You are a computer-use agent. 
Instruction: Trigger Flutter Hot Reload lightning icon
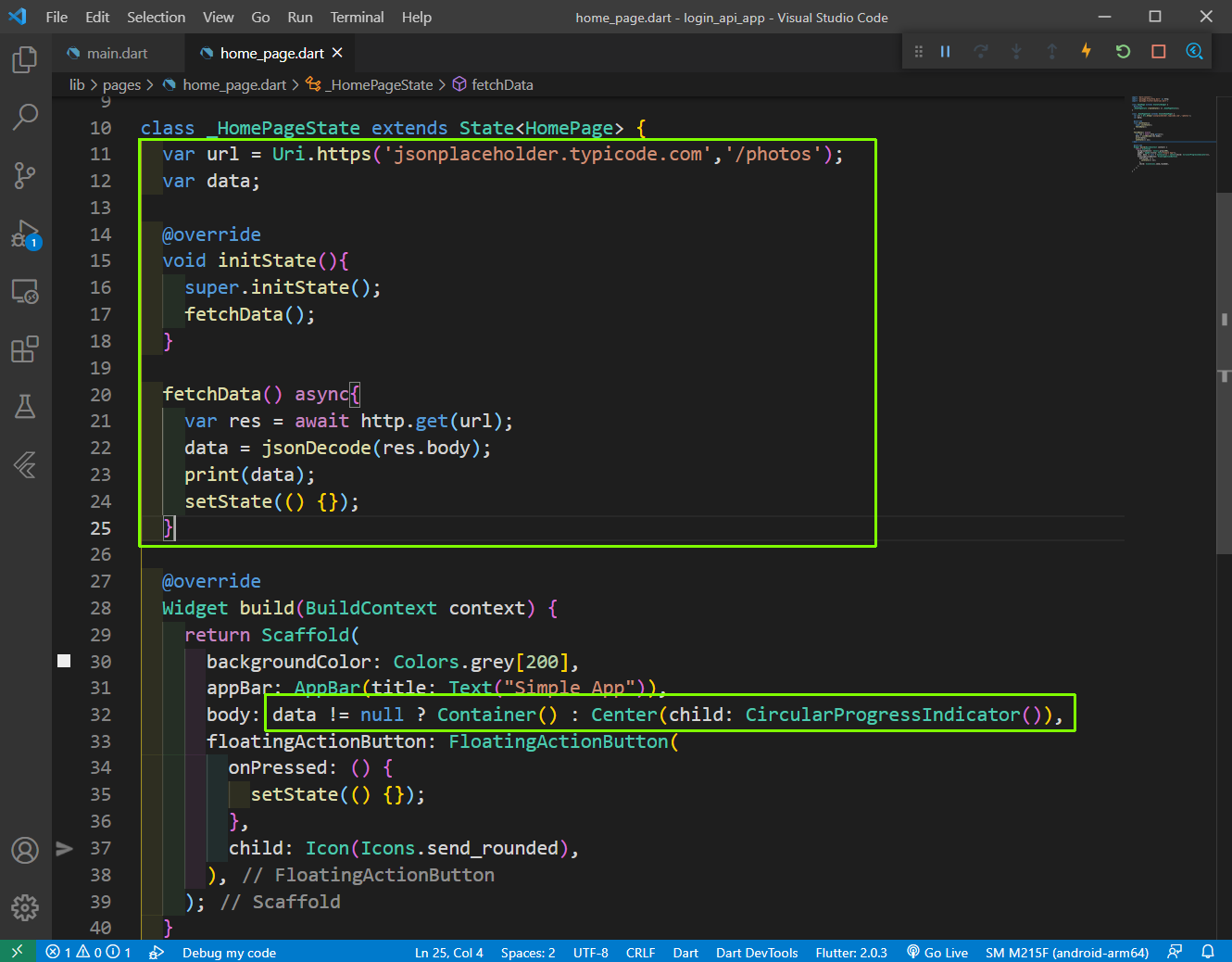click(1087, 51)
